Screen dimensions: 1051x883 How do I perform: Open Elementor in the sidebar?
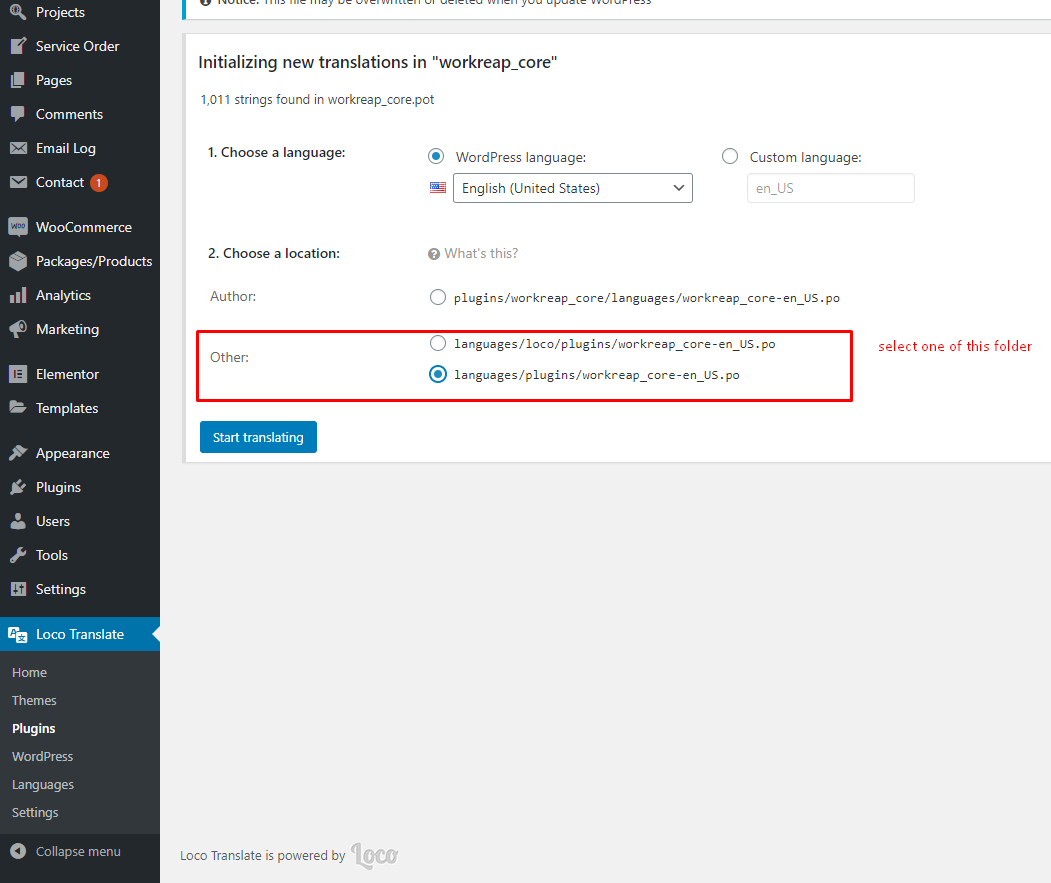(67, 374)
